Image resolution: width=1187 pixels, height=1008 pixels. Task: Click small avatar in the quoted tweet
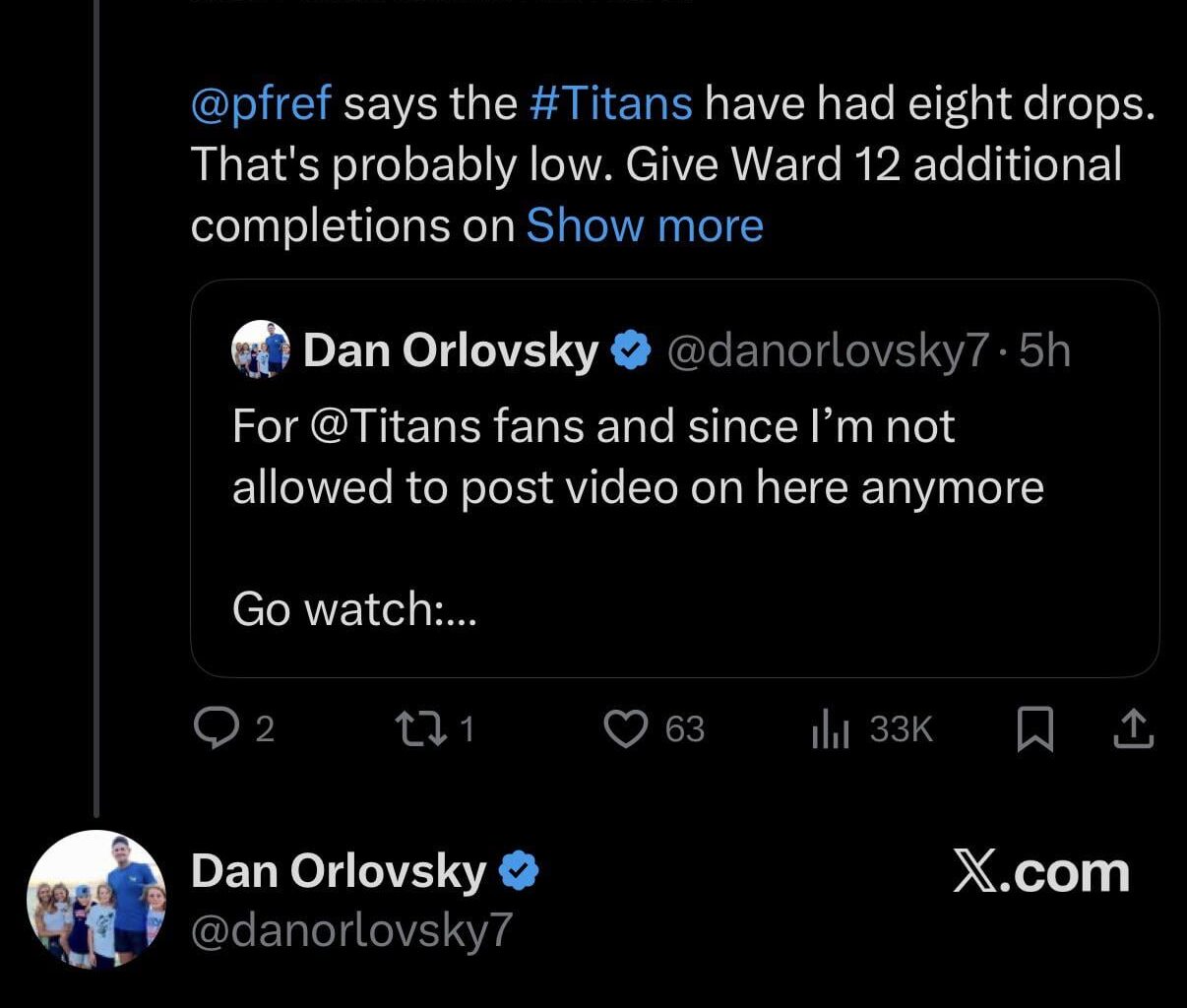pos(261,350)
